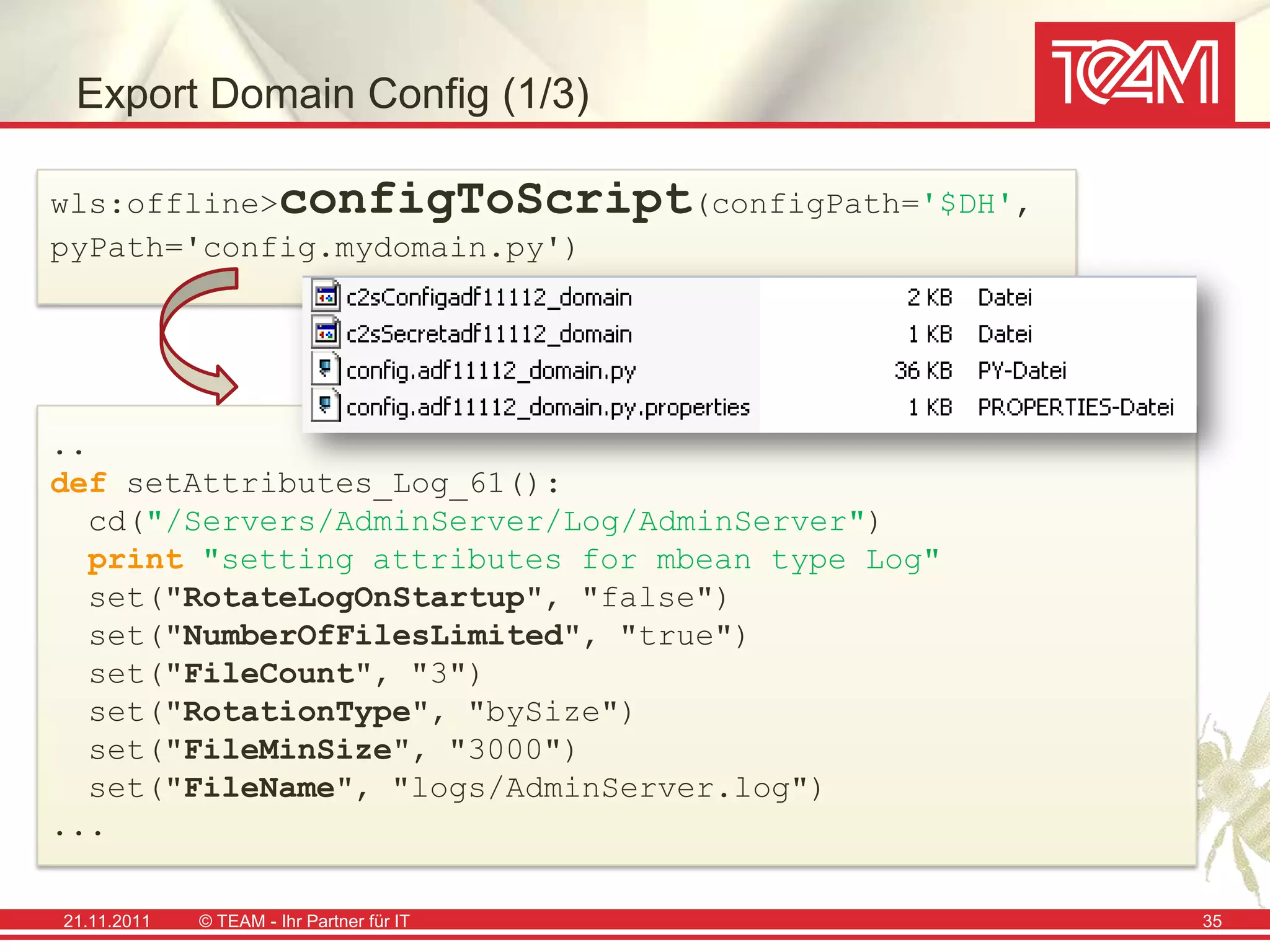Click the bold configToScript command
1270x952 pixels.
[x=487, y=200]
